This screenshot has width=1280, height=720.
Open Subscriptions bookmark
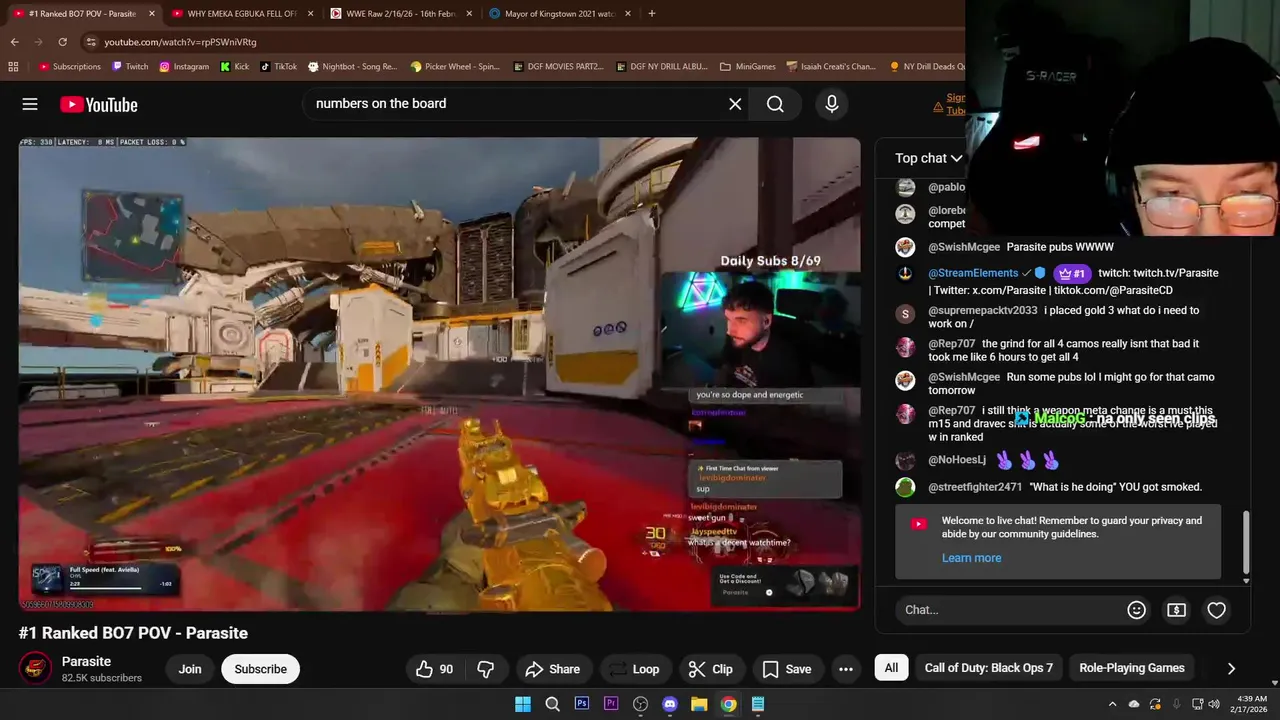(70, 67)
